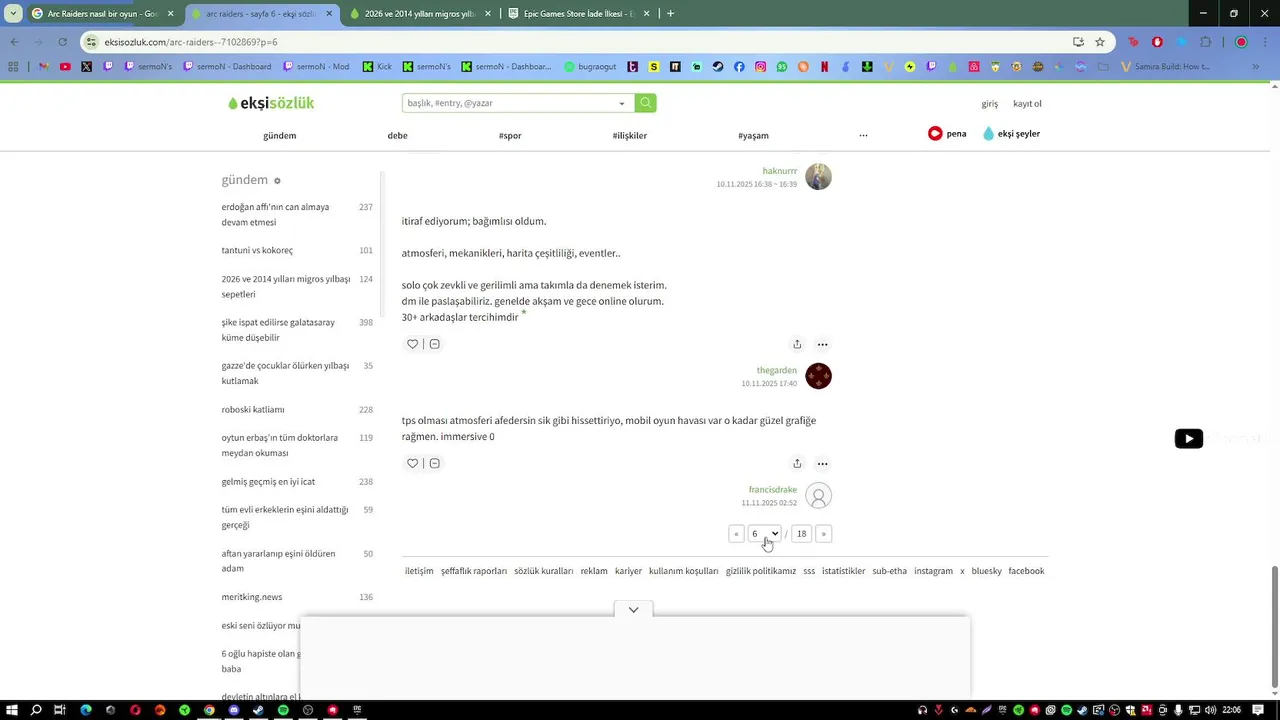This screenshot has height=720, width=1280.
Task: Share thegarden's entry
Action: [x=797, y=463]
